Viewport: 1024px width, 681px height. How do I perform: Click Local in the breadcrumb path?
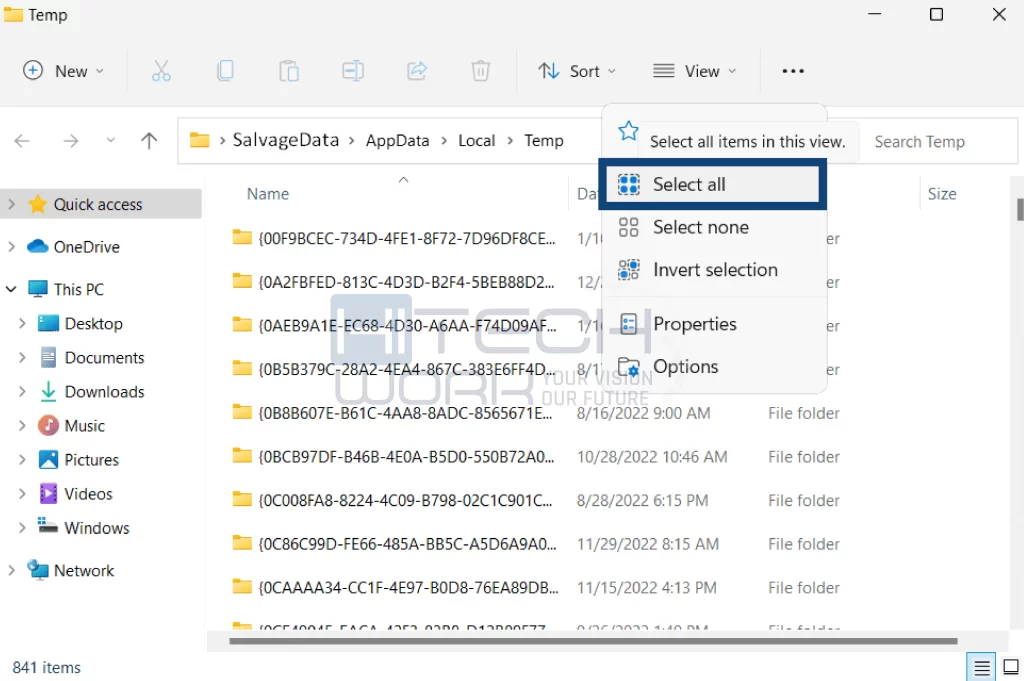[x=477, y=140]
